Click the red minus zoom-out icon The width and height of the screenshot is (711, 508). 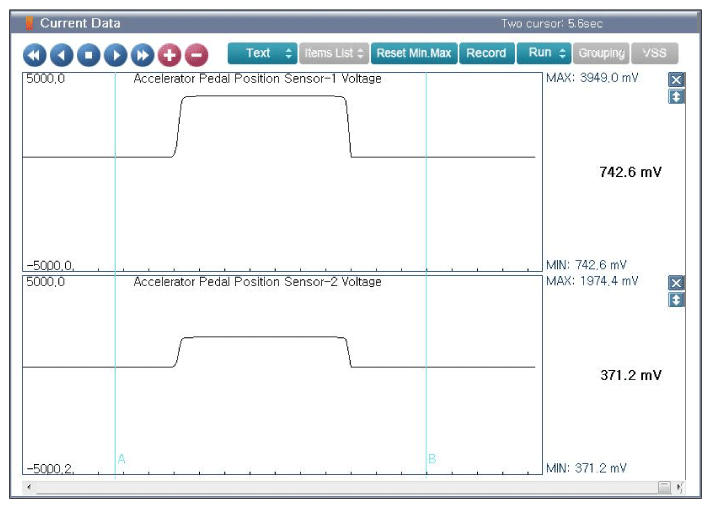click(x=196, y=55)
